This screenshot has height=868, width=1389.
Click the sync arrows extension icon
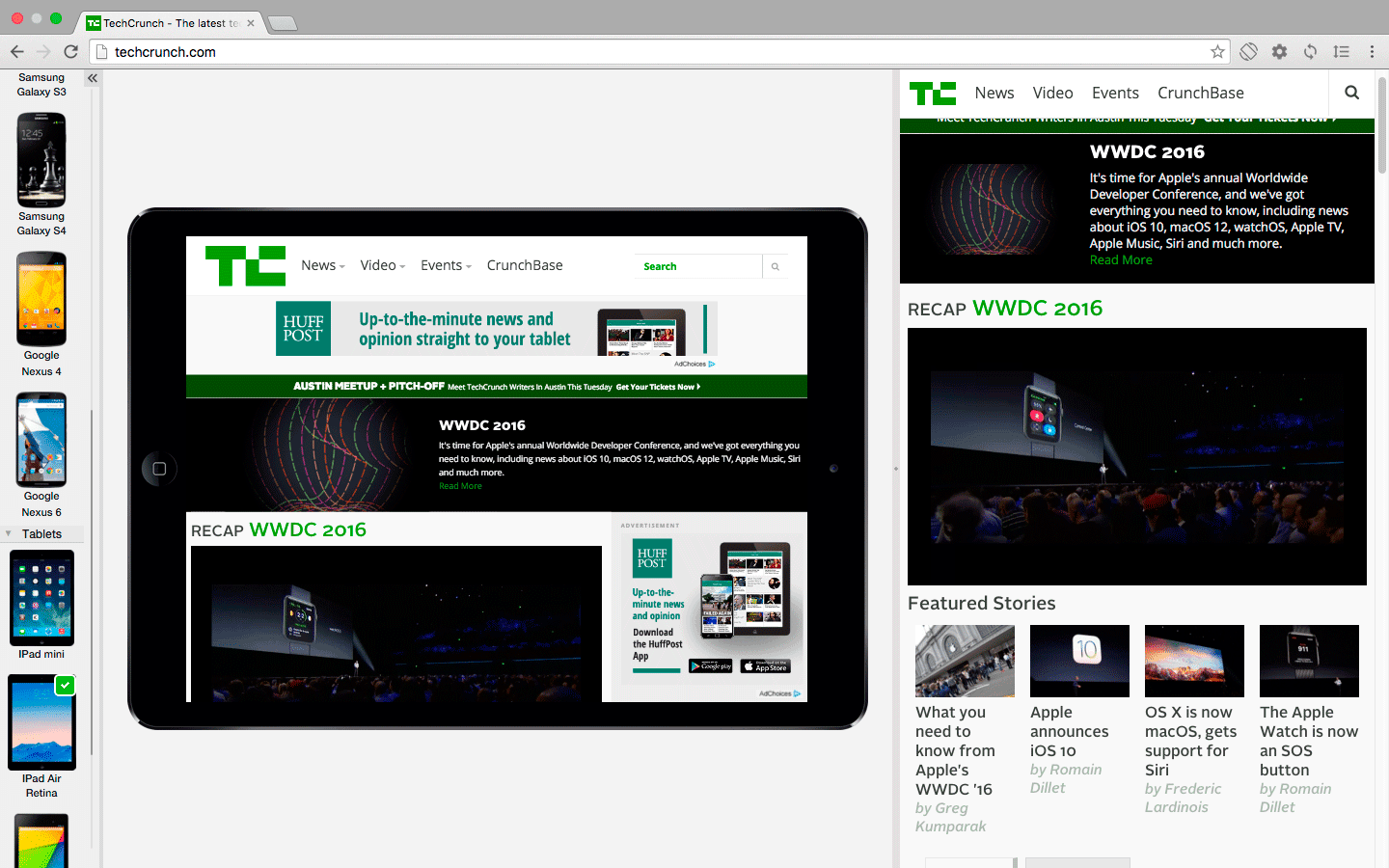point(1310,52)
